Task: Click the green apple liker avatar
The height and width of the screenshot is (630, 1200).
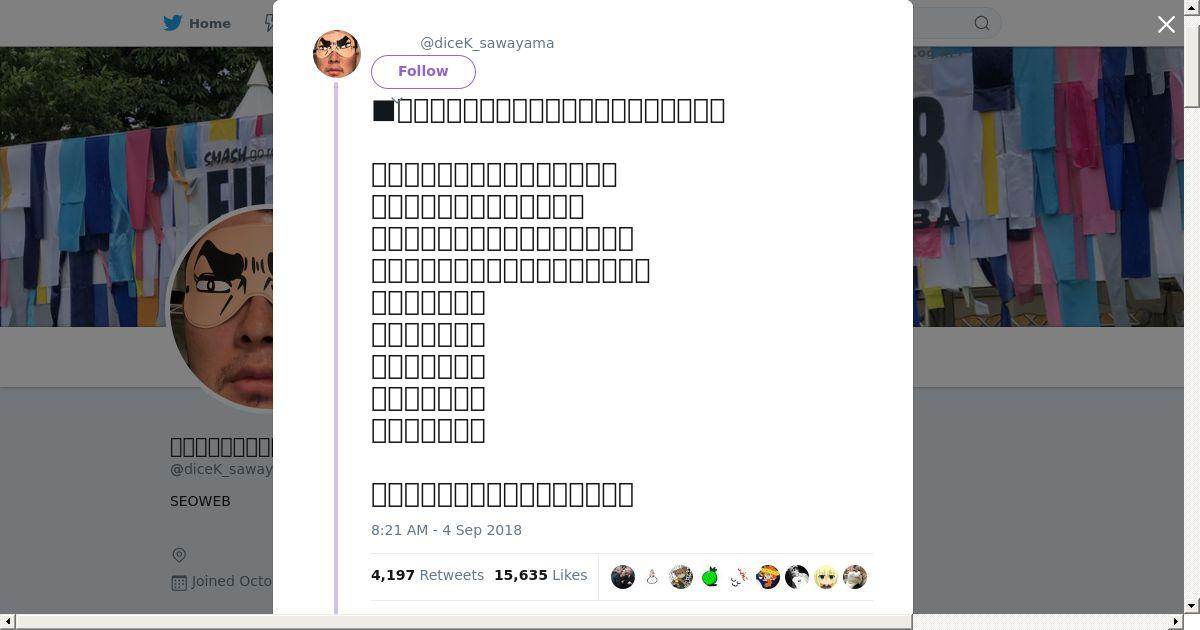Action: tap(710, 577)
